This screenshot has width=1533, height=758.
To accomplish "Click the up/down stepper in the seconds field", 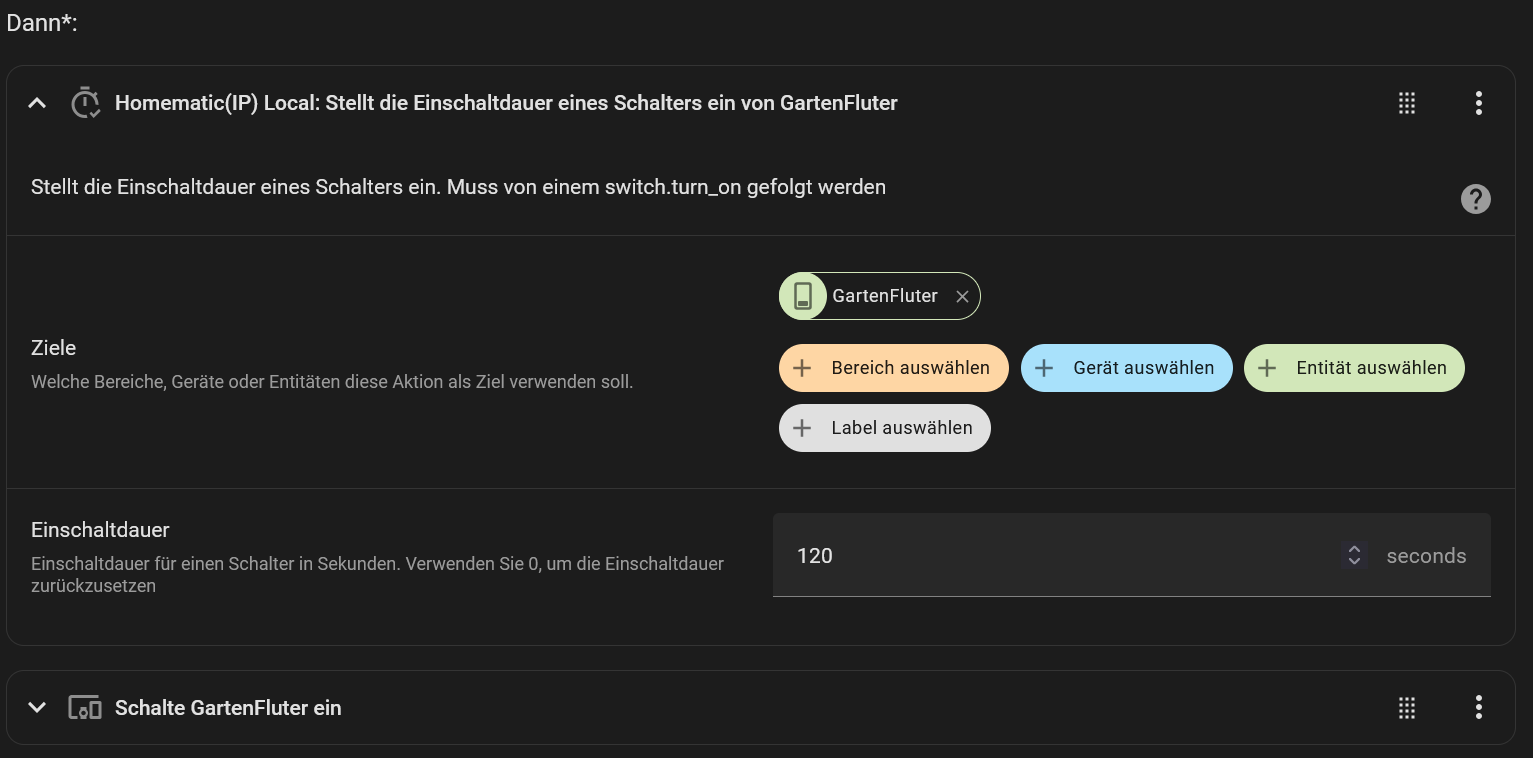I will point(1354,556).
